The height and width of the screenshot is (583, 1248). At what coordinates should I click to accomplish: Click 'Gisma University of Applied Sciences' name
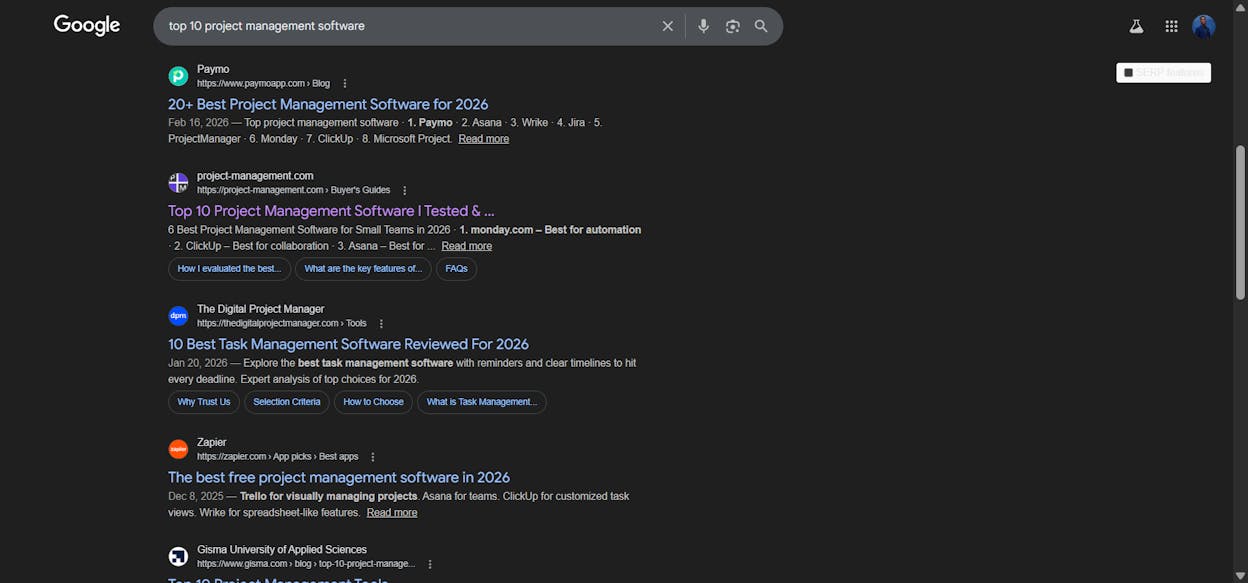click(282, 550)
